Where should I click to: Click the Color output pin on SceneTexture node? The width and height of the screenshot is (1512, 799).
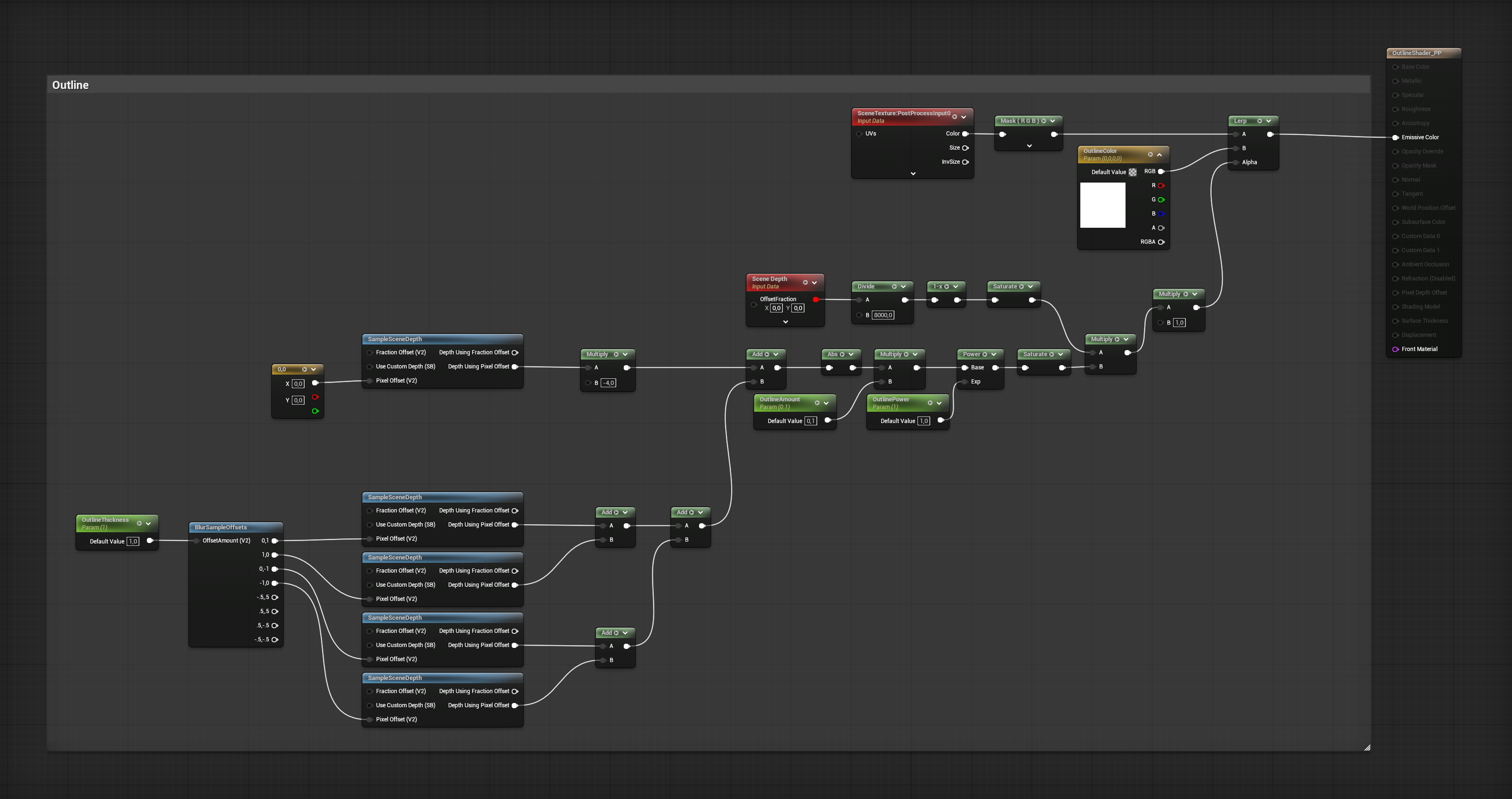[965, 134]
